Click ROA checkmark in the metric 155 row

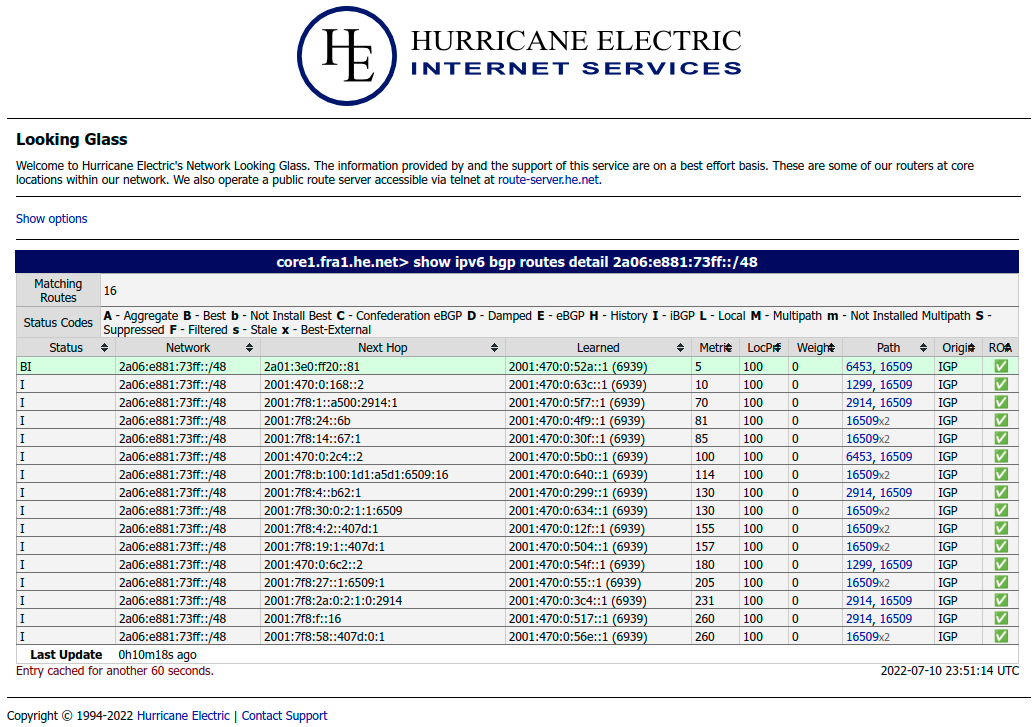pos(1001,528)
